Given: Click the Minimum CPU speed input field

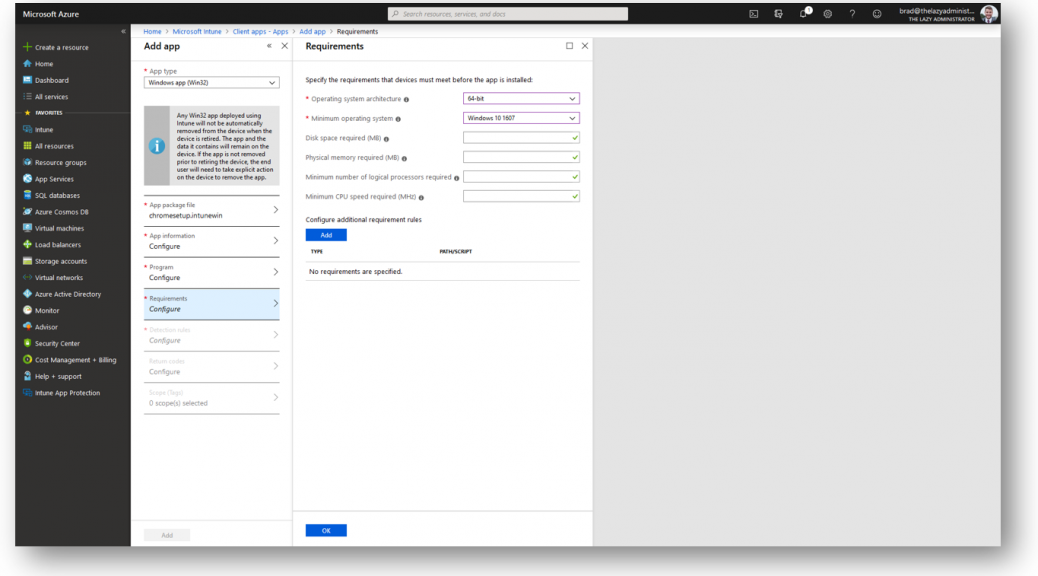Looking at the screenshot, I should point(521,196).
